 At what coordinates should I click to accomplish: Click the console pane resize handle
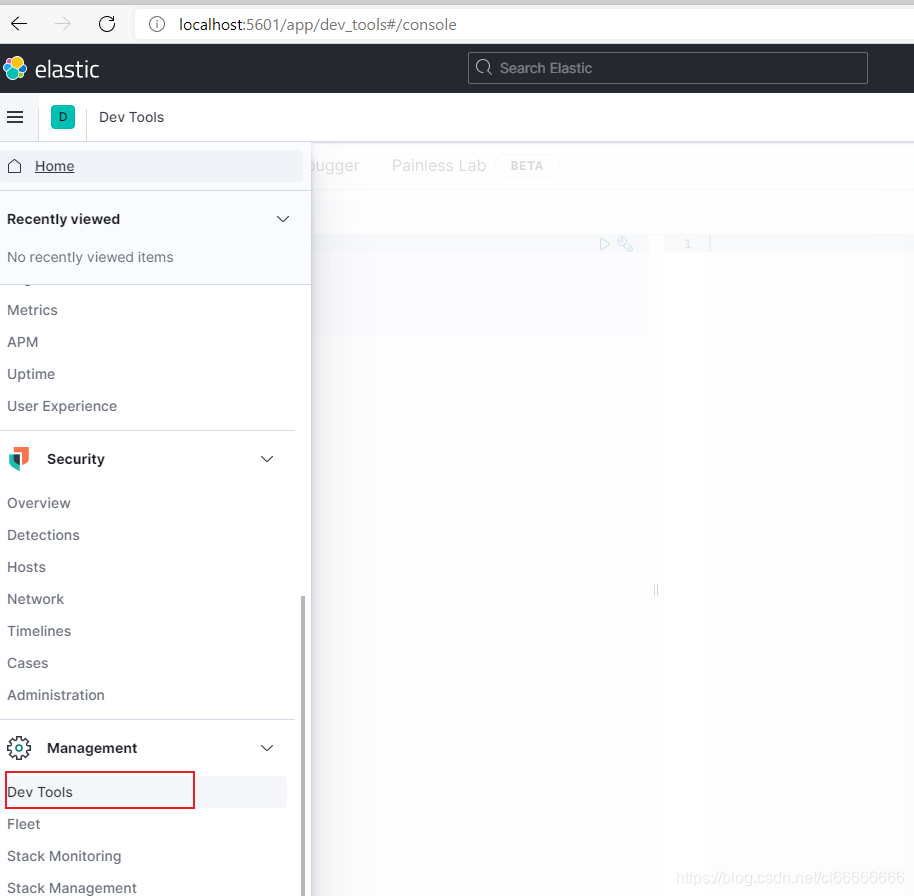click(656, 590)
